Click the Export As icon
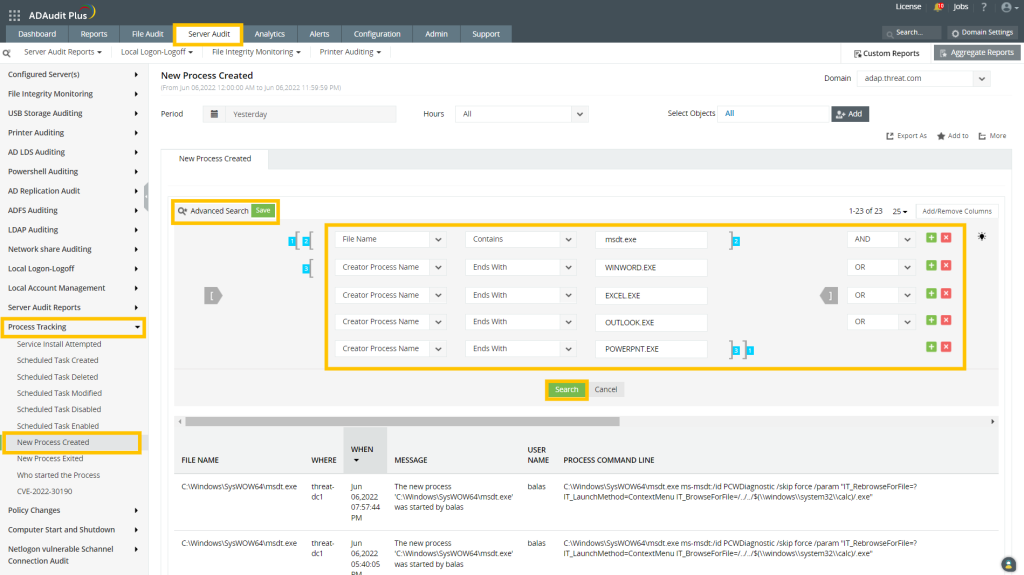This screenshot has height=575, width=1024. pos(890,136)
